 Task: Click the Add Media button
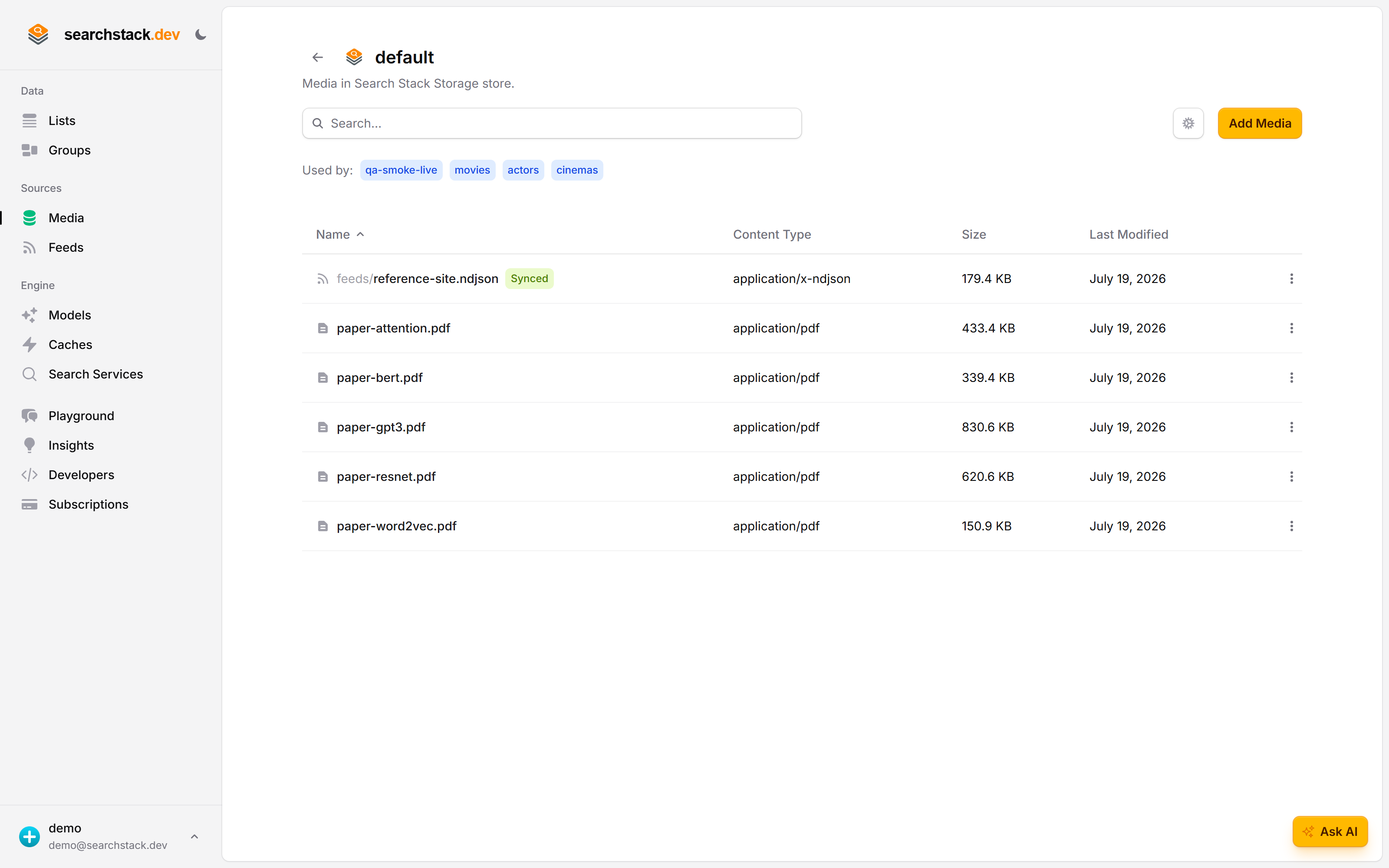[1260, 123]
